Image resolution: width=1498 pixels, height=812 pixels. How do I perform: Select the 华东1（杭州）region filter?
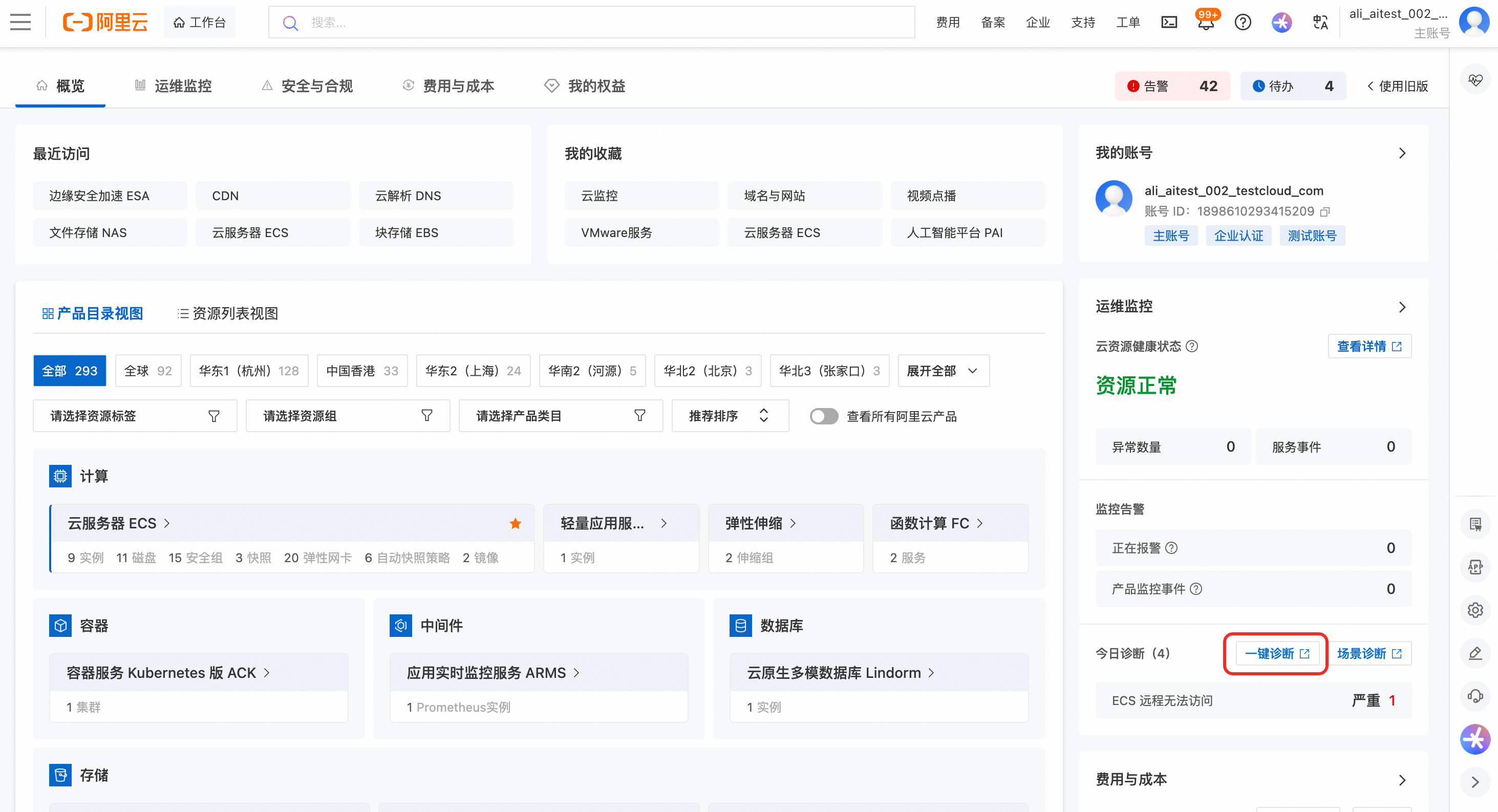coord(249,371)
